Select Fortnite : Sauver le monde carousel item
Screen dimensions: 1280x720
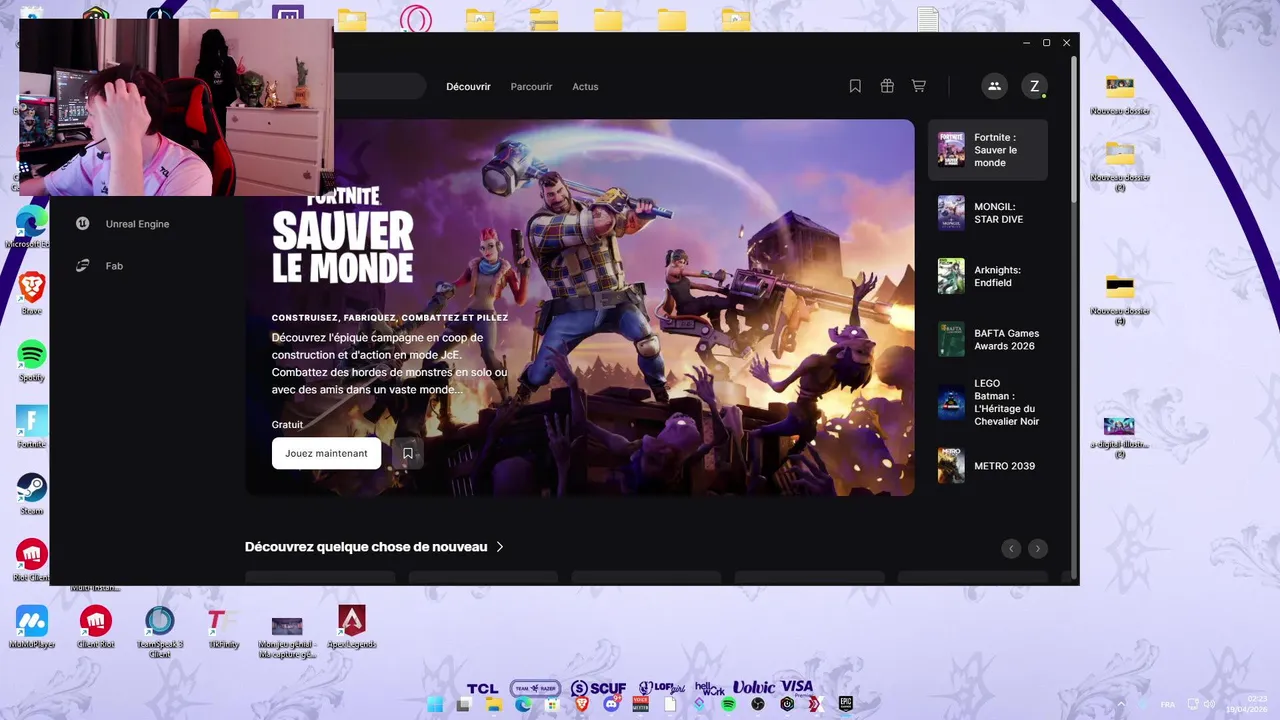[x=988, y=150]
